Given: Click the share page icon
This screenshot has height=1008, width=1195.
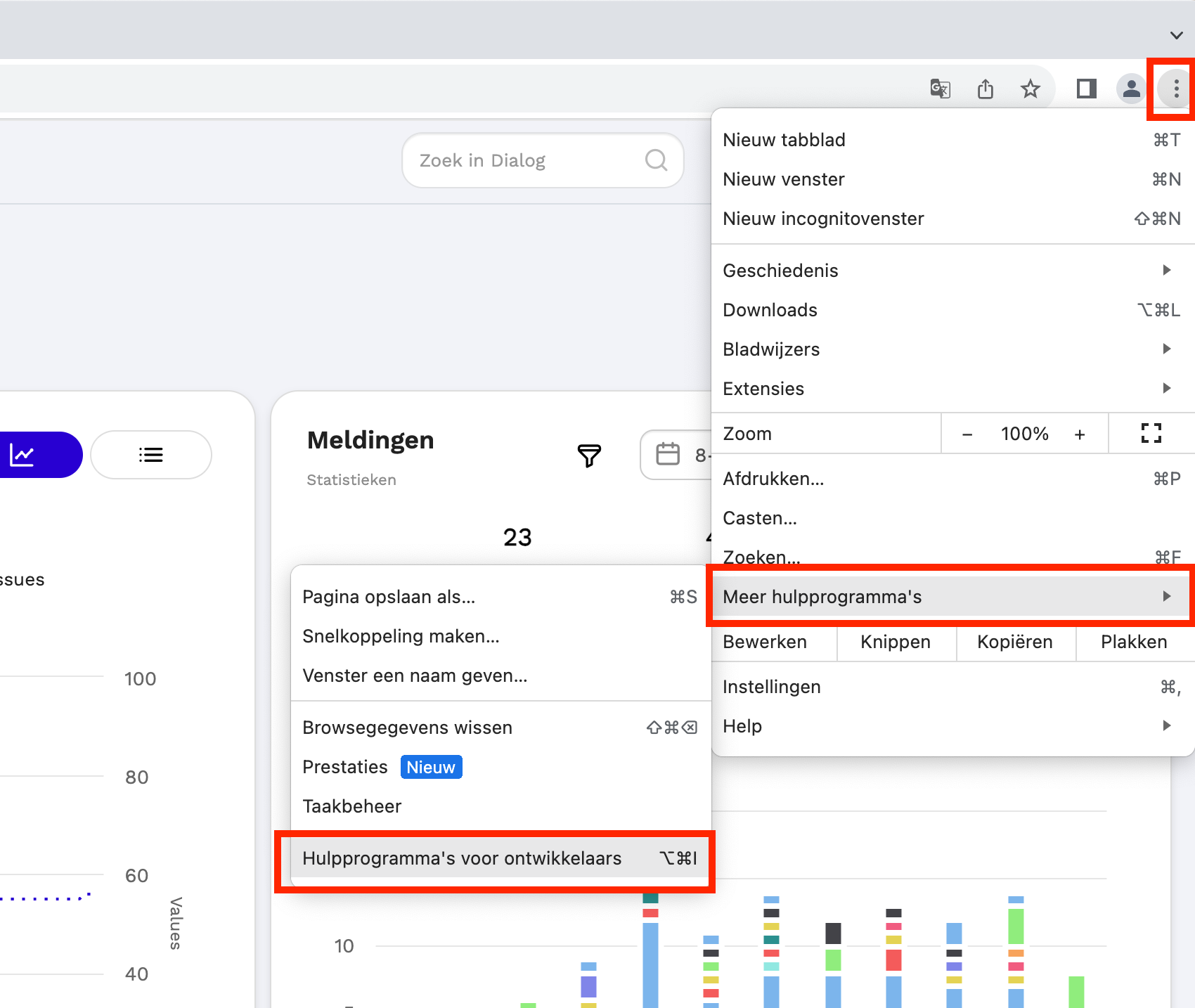Looking at the screenshot, I should [986, 89].
